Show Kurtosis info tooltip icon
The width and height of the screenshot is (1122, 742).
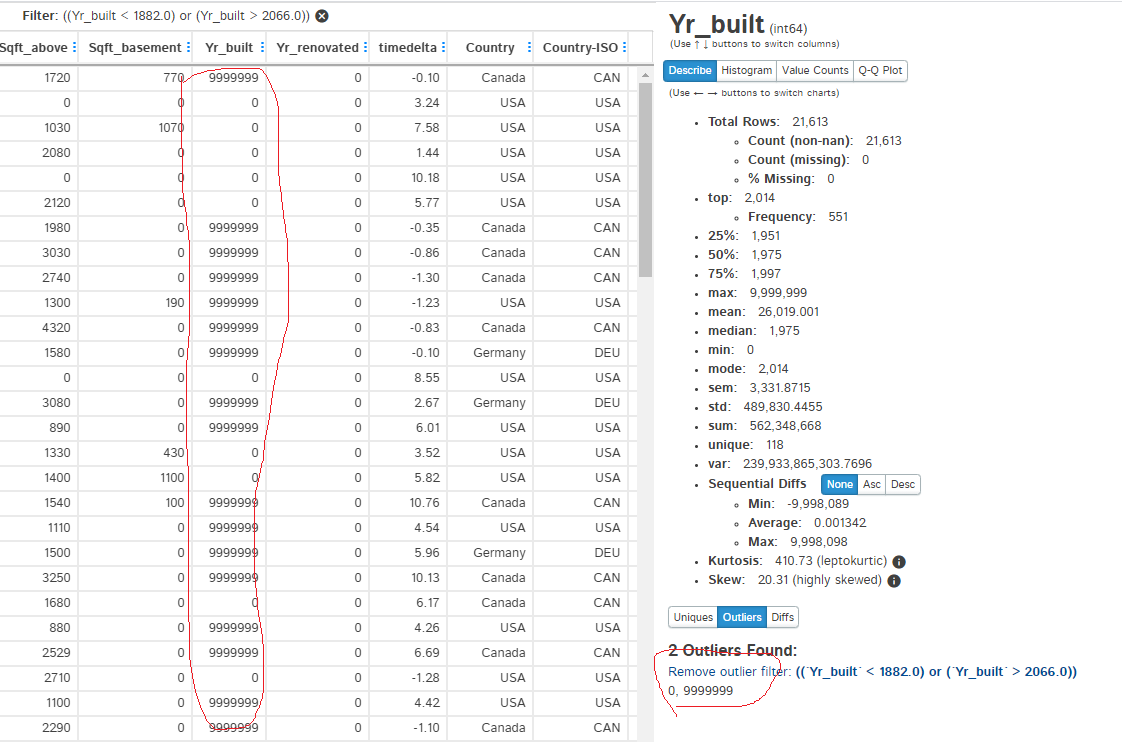[x=899, y=562]
